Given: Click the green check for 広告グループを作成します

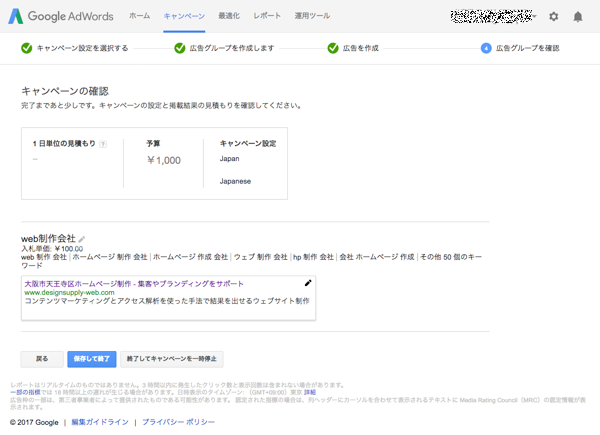Looking at the screenshot, I should click(x=179, y=48).
